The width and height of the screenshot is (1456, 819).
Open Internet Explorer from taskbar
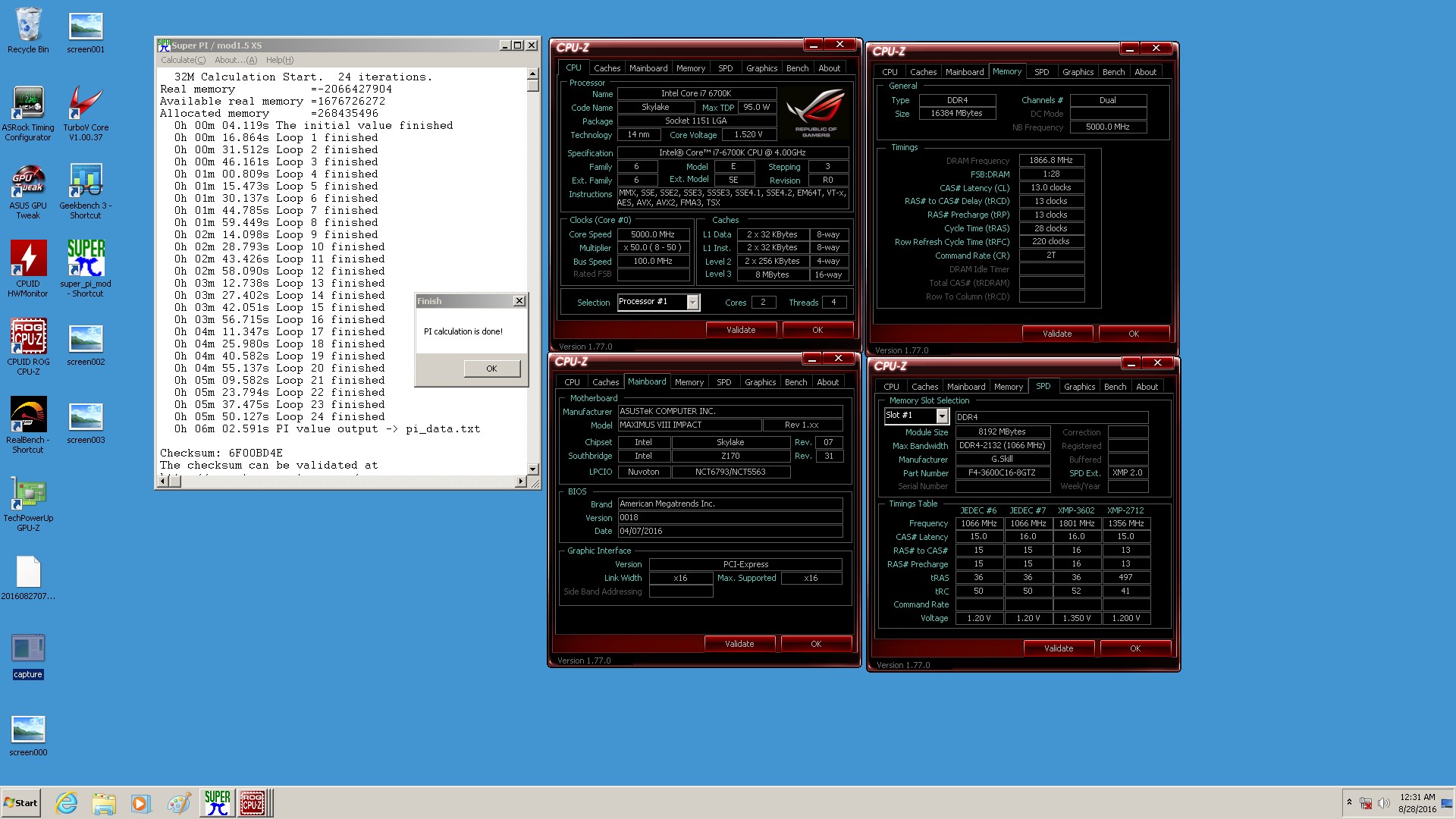(x=67, y=803)
